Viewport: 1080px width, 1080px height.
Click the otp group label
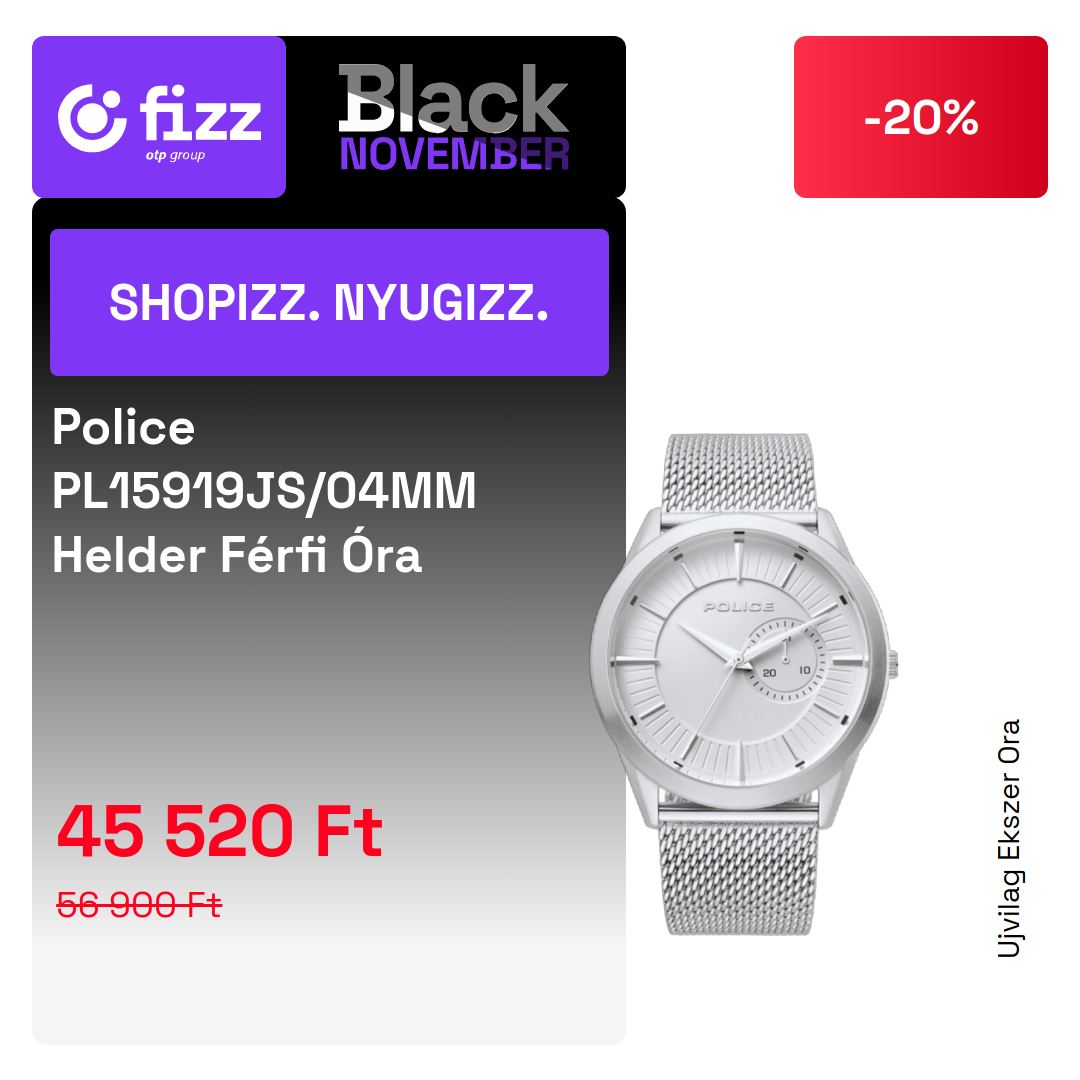pyautogui.click(x=175, y=156)
